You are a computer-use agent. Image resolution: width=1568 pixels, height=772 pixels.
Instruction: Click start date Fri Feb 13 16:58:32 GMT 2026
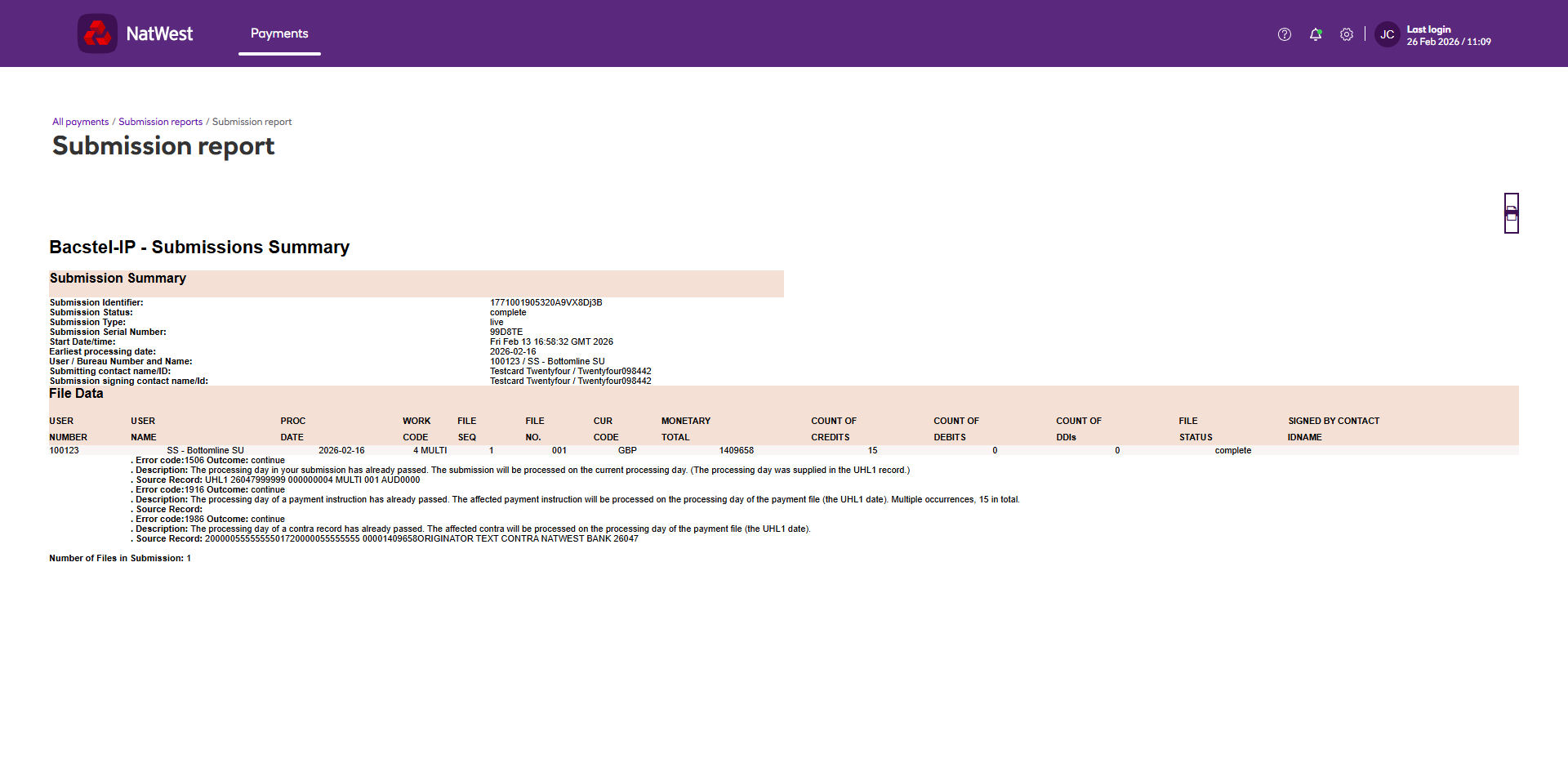(551, 341)
